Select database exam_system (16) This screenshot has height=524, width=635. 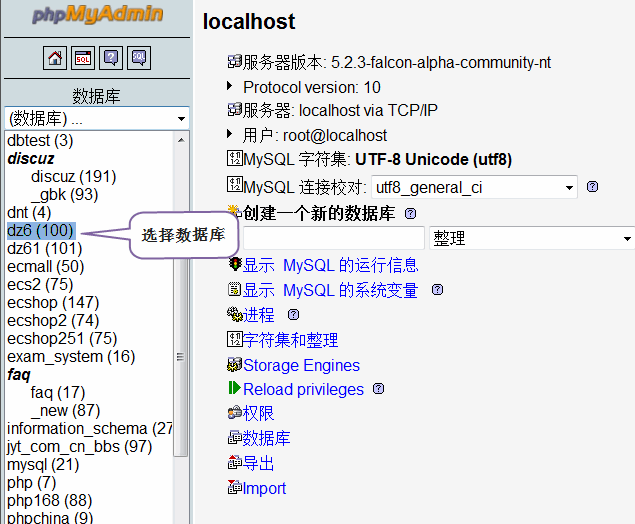pyautogui.click(x=71, y=357)
